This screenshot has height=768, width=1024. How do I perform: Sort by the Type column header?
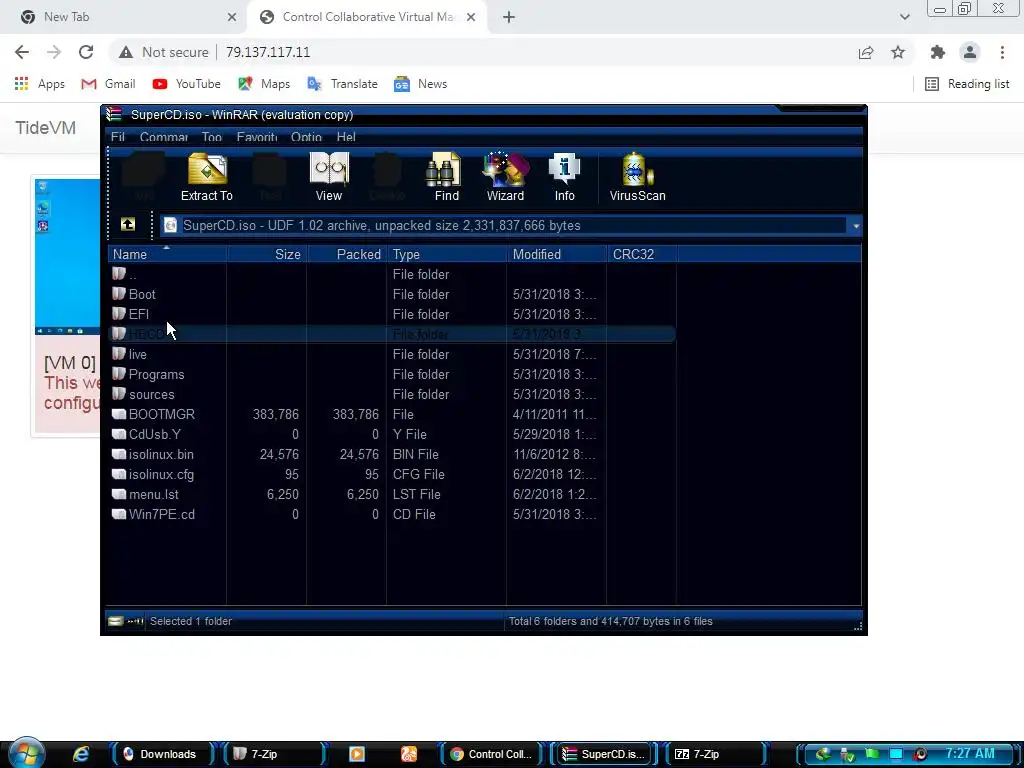click(x=447, y=254)
